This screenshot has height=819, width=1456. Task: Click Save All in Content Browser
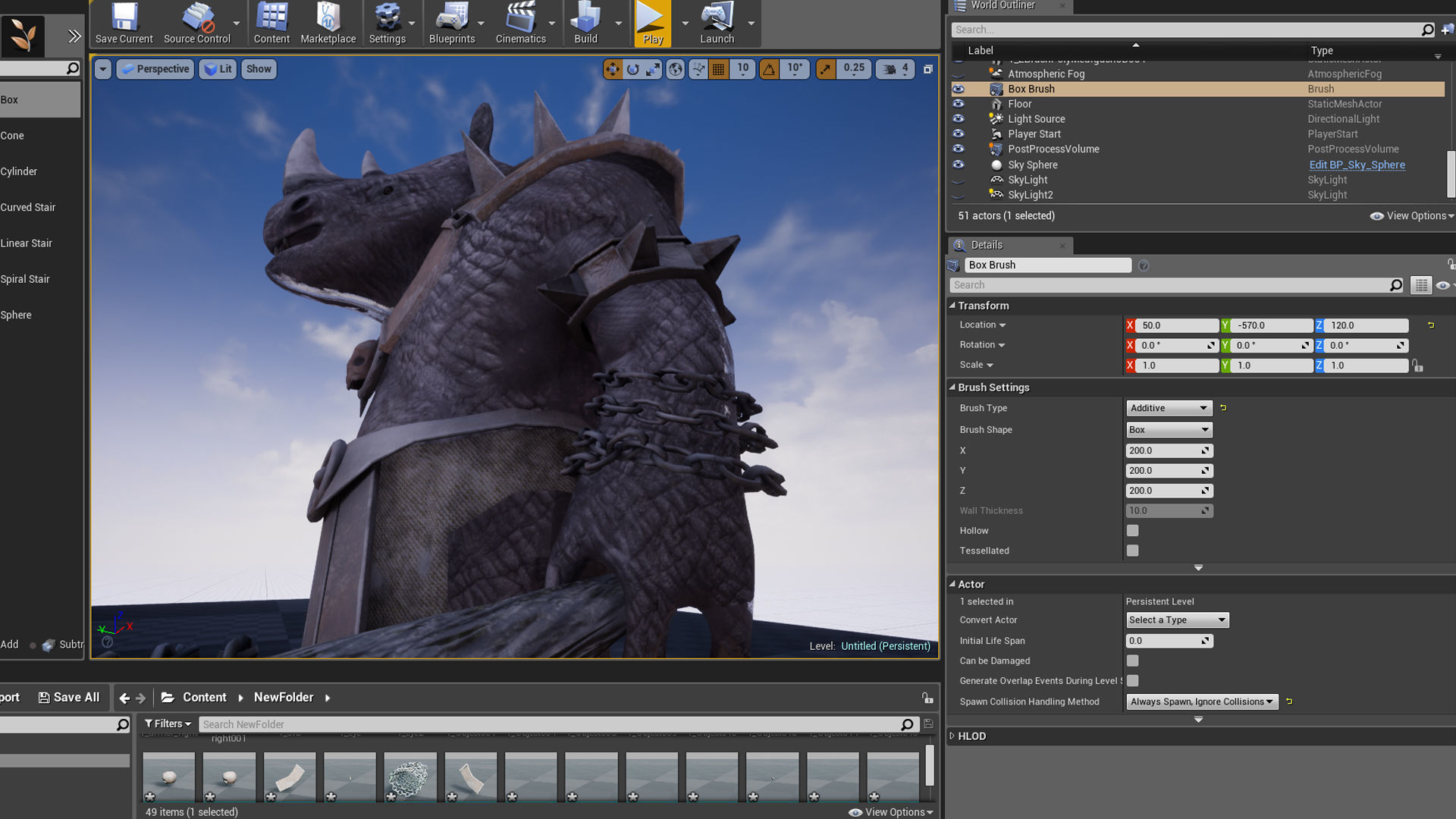point(69,698)
